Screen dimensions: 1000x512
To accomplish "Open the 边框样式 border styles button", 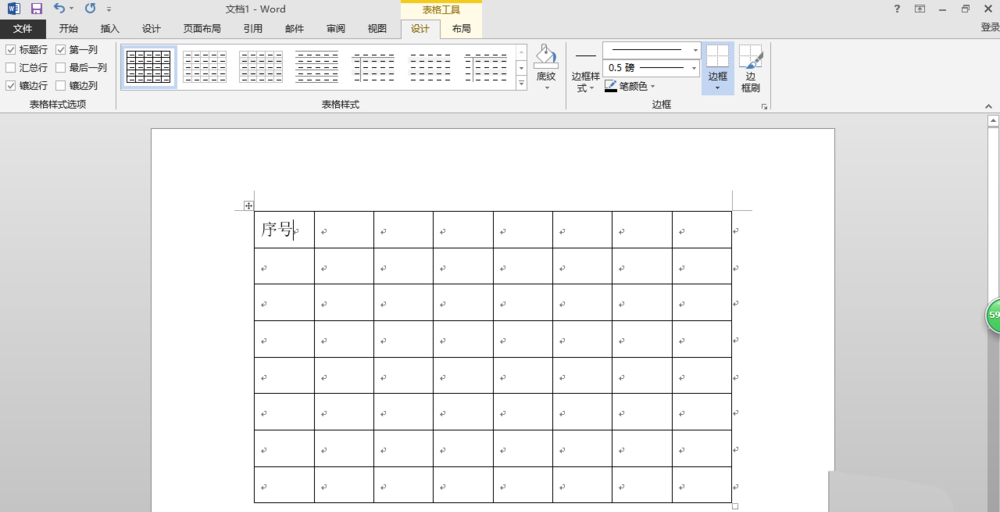I will pos(585,69).
